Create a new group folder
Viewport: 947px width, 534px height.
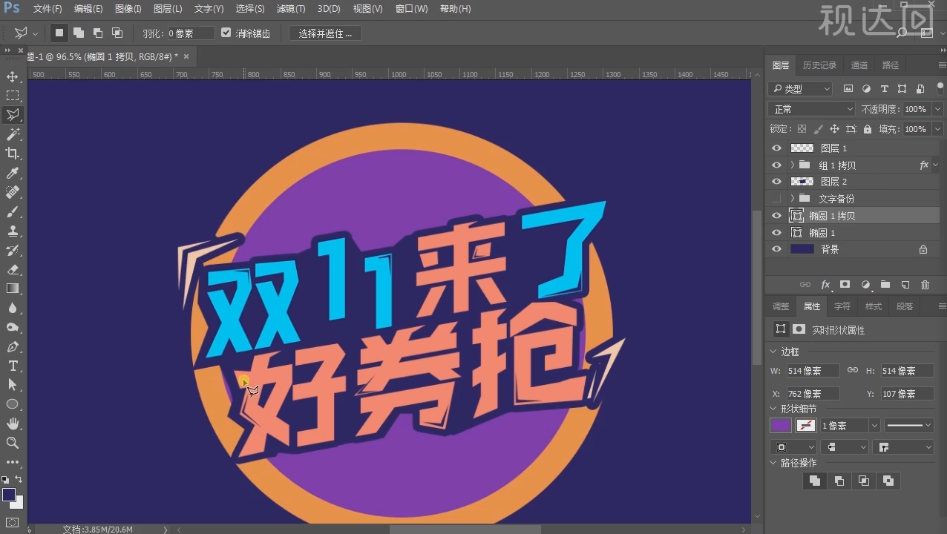point(885,285)
